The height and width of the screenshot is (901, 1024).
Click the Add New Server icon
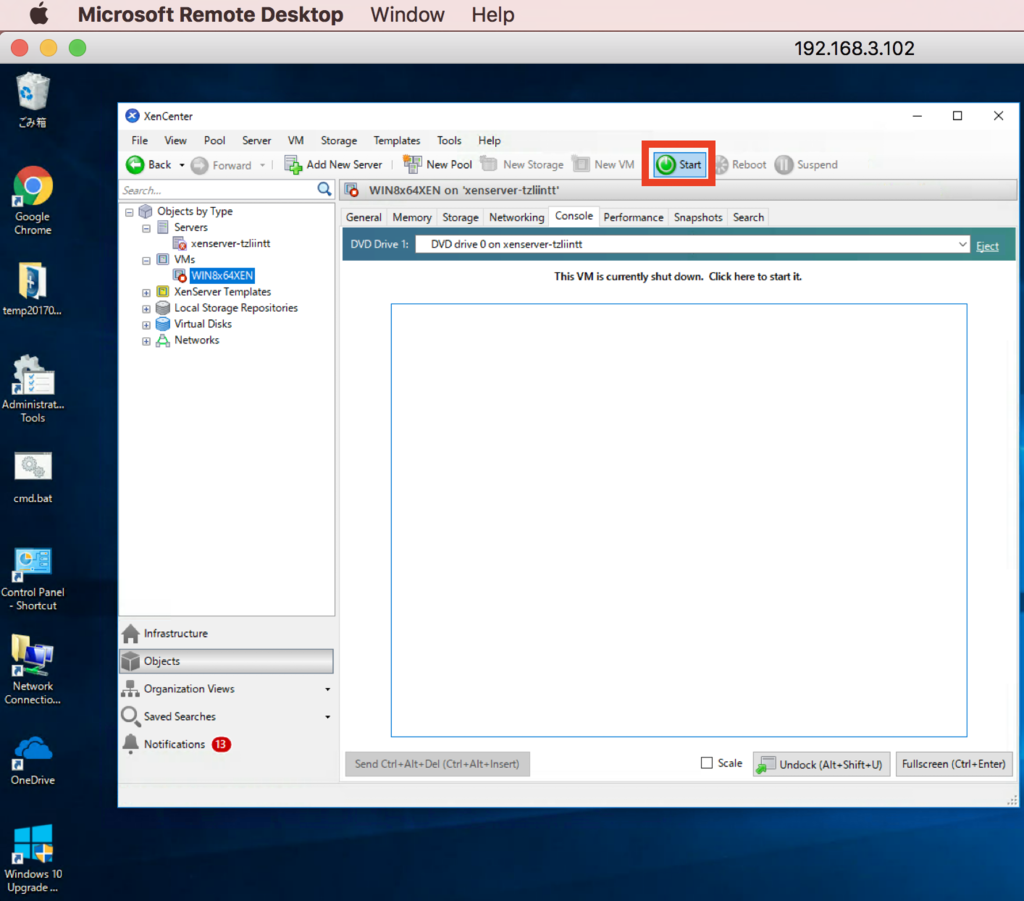(293, 165)
